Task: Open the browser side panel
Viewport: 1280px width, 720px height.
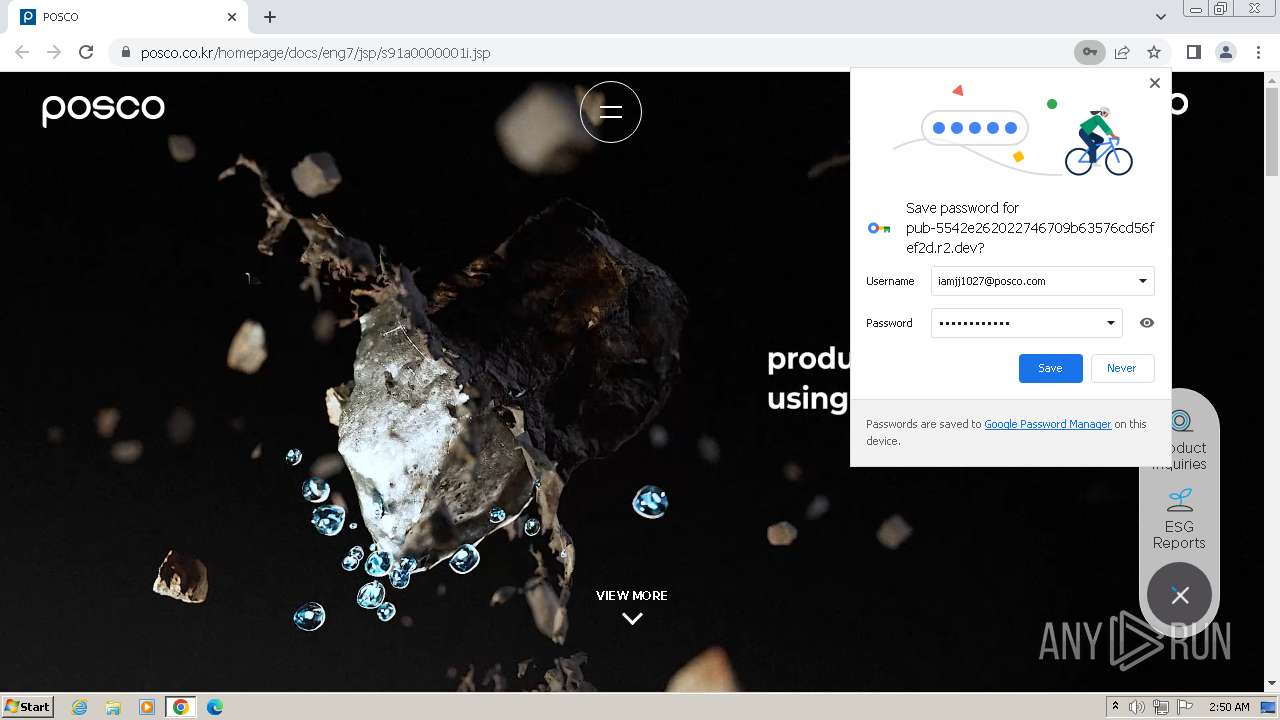Action: [x=1194, y=52]
